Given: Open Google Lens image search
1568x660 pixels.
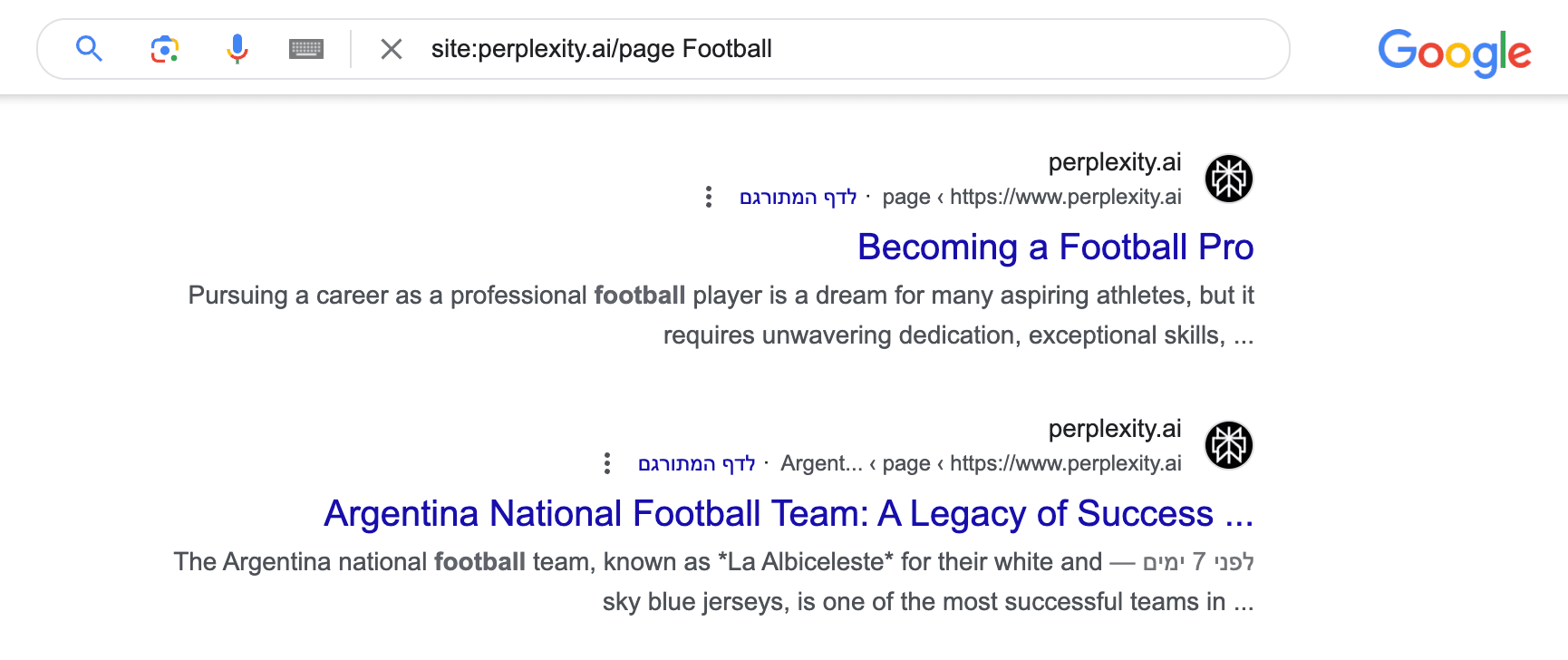Looking at the screenshot, I should click(164, 49).
